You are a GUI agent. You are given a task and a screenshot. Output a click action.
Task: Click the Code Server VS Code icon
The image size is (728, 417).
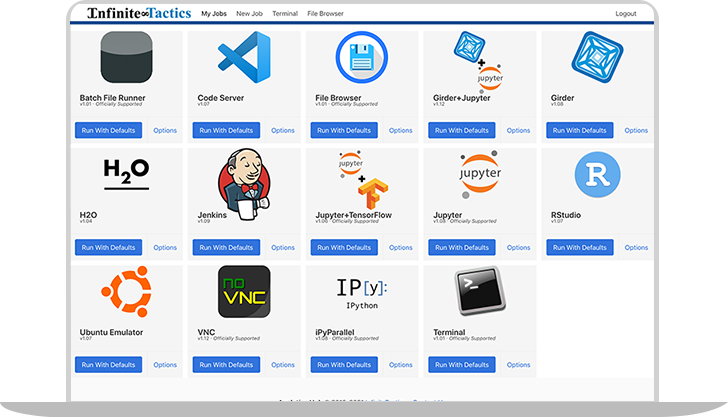[244, 57]
